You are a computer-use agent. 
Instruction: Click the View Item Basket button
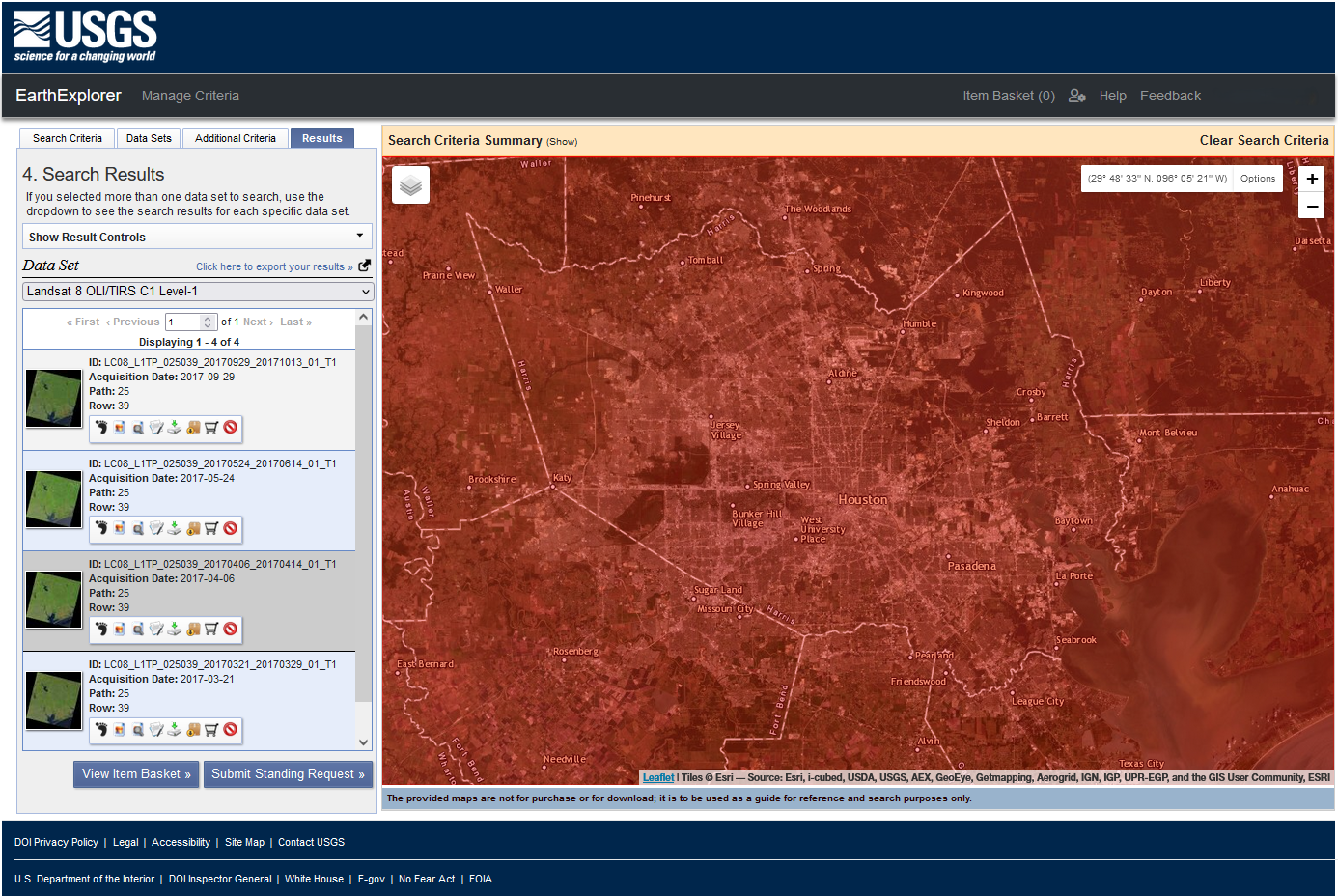click(135, 773)
